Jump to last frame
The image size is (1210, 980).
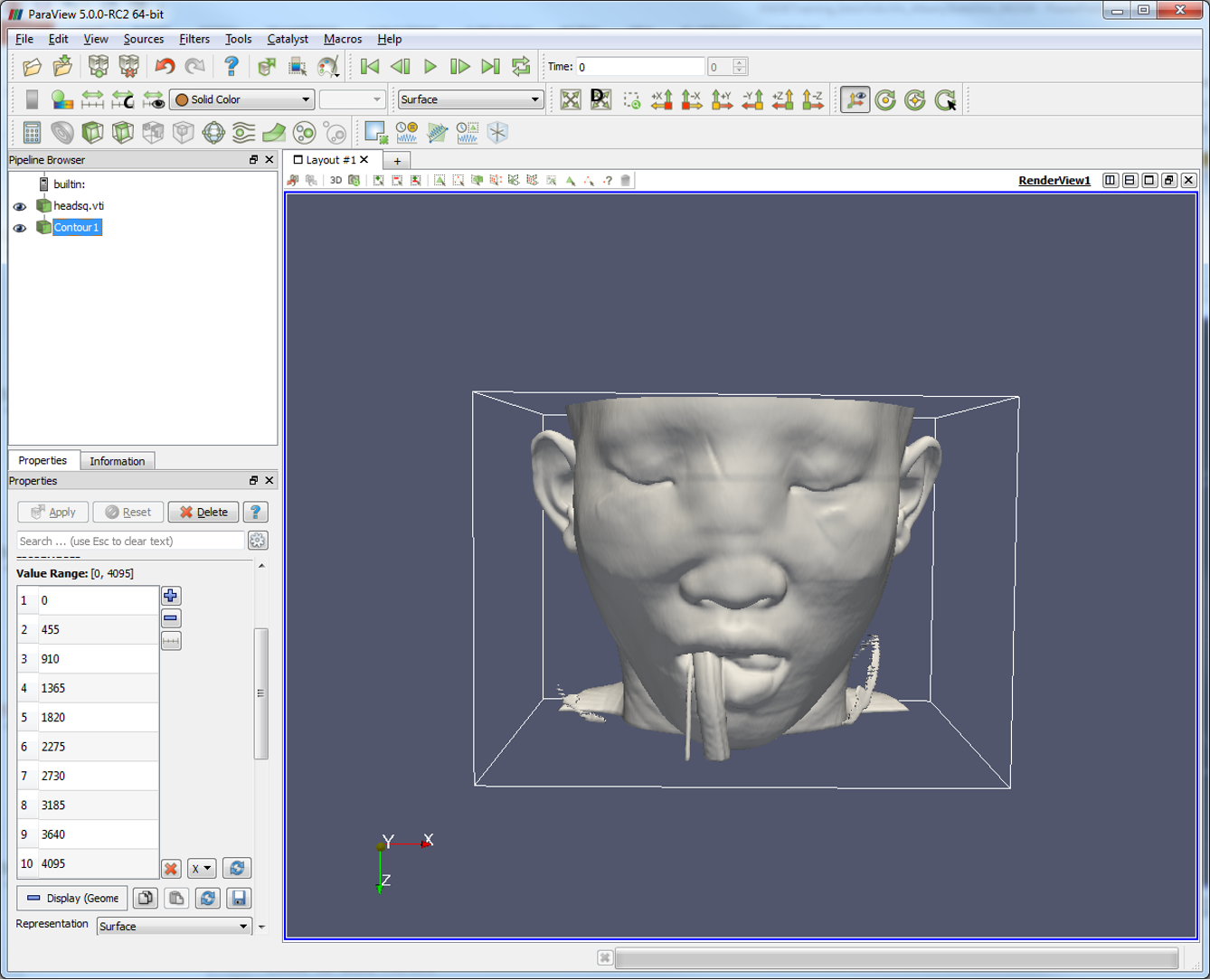(490, 67)
